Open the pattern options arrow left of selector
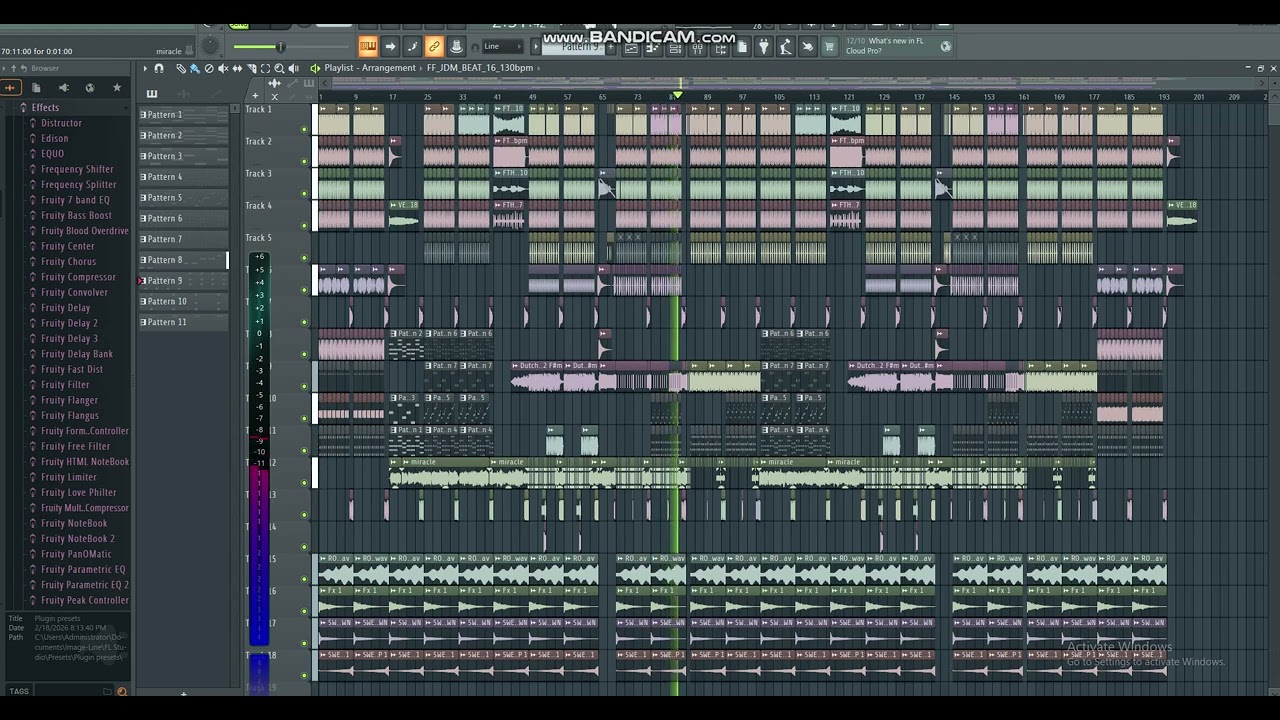The image size is (1280, 720). [536, 47]
